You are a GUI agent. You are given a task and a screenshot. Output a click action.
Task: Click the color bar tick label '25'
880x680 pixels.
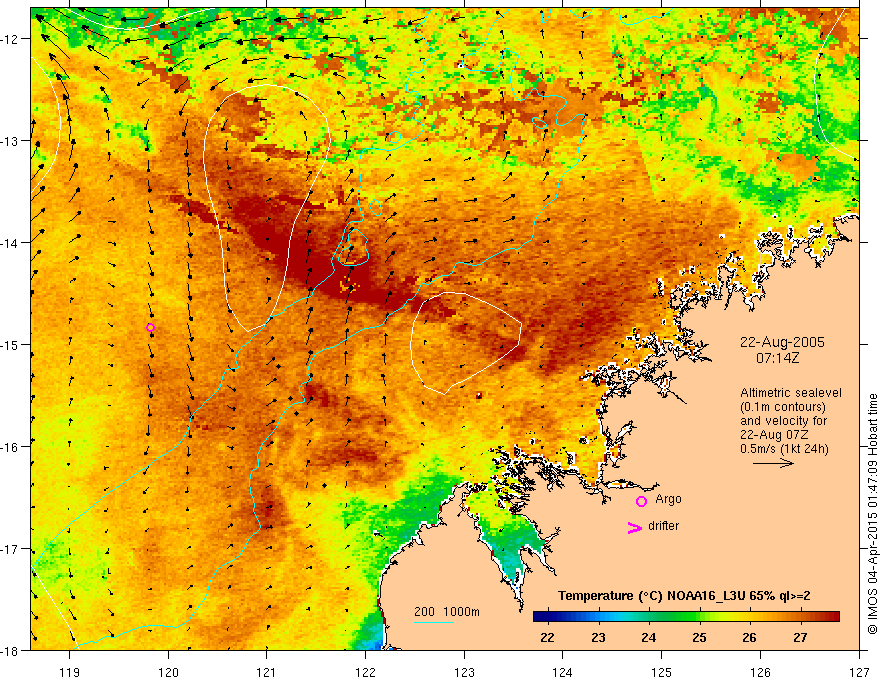[699, 637]
